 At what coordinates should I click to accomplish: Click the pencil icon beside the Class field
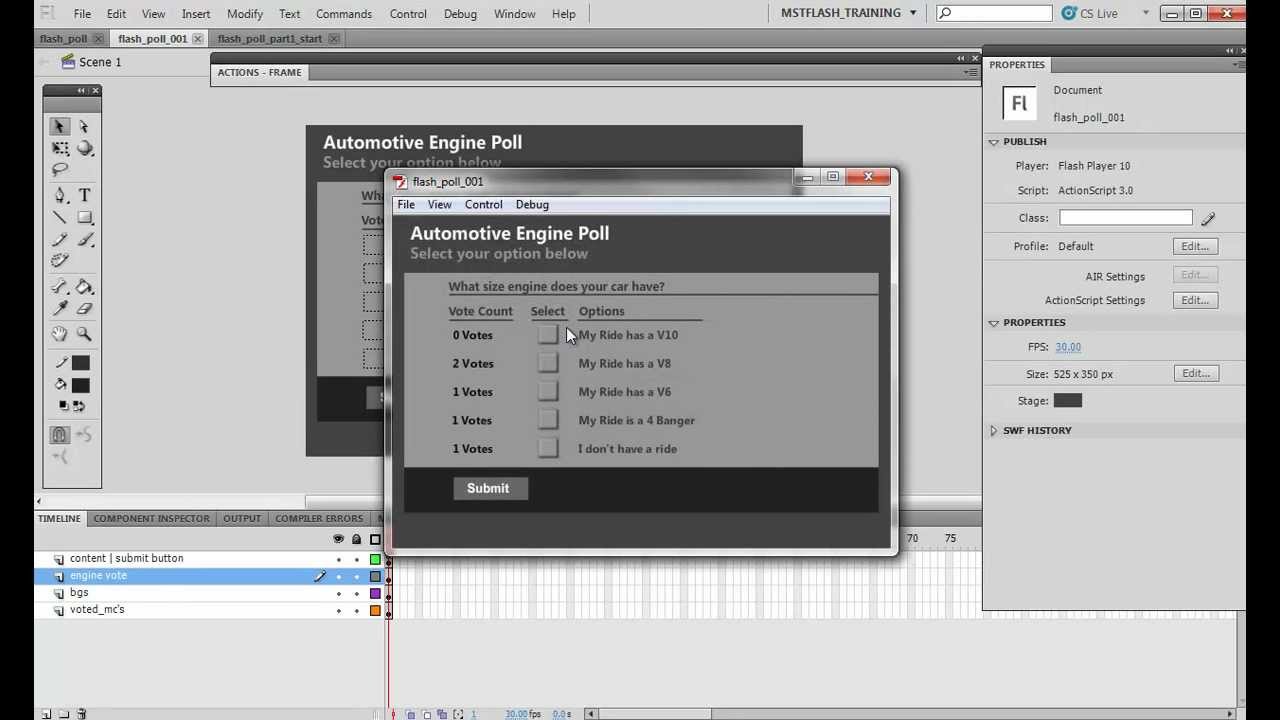[x=1208, y=218]
